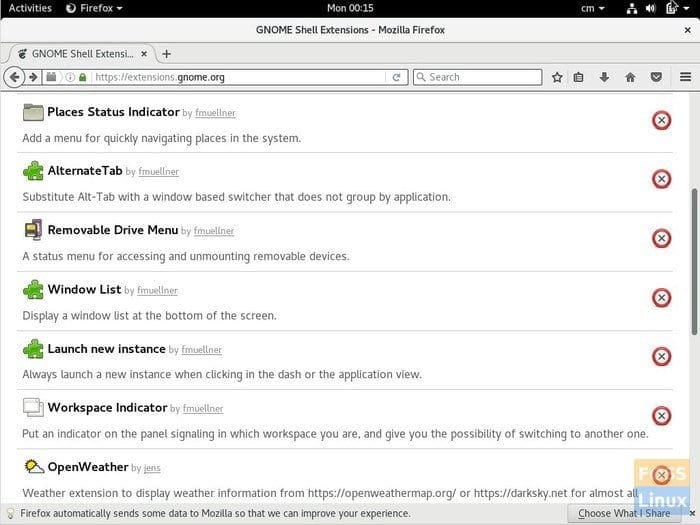This screenshot has width=700, height=525.
Task: Click the Firefox back arrow button
Action: (14, 77)
